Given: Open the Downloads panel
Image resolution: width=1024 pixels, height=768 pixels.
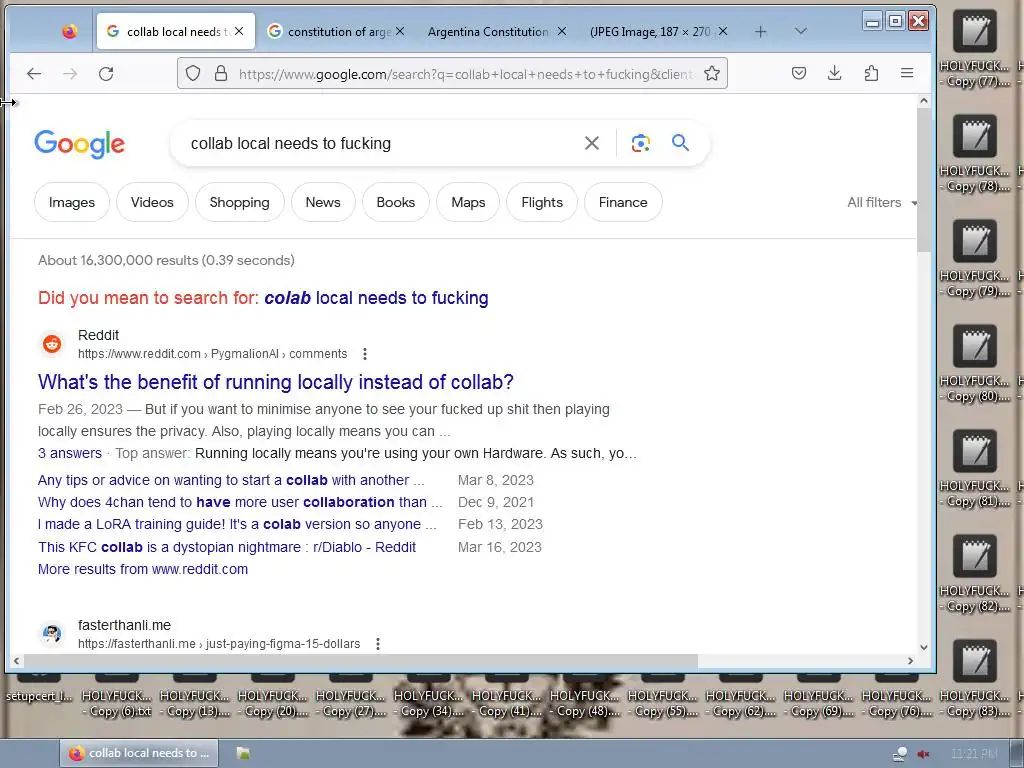Looking at the screenshot, I should [x=835, y=73].
